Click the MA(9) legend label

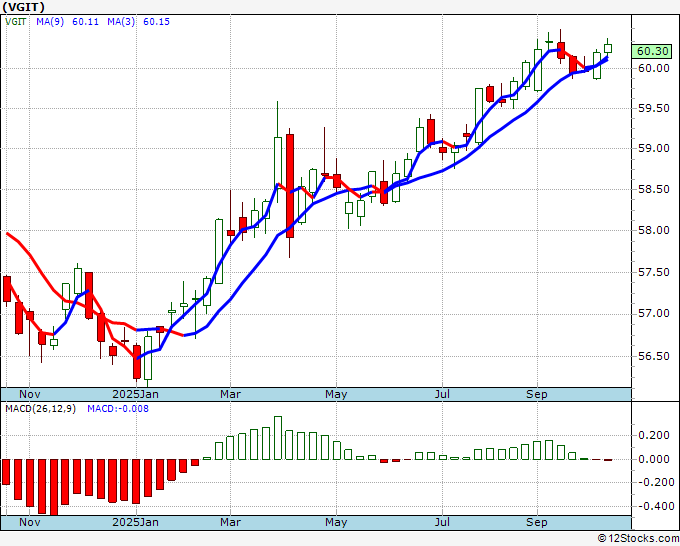(50, 22)
